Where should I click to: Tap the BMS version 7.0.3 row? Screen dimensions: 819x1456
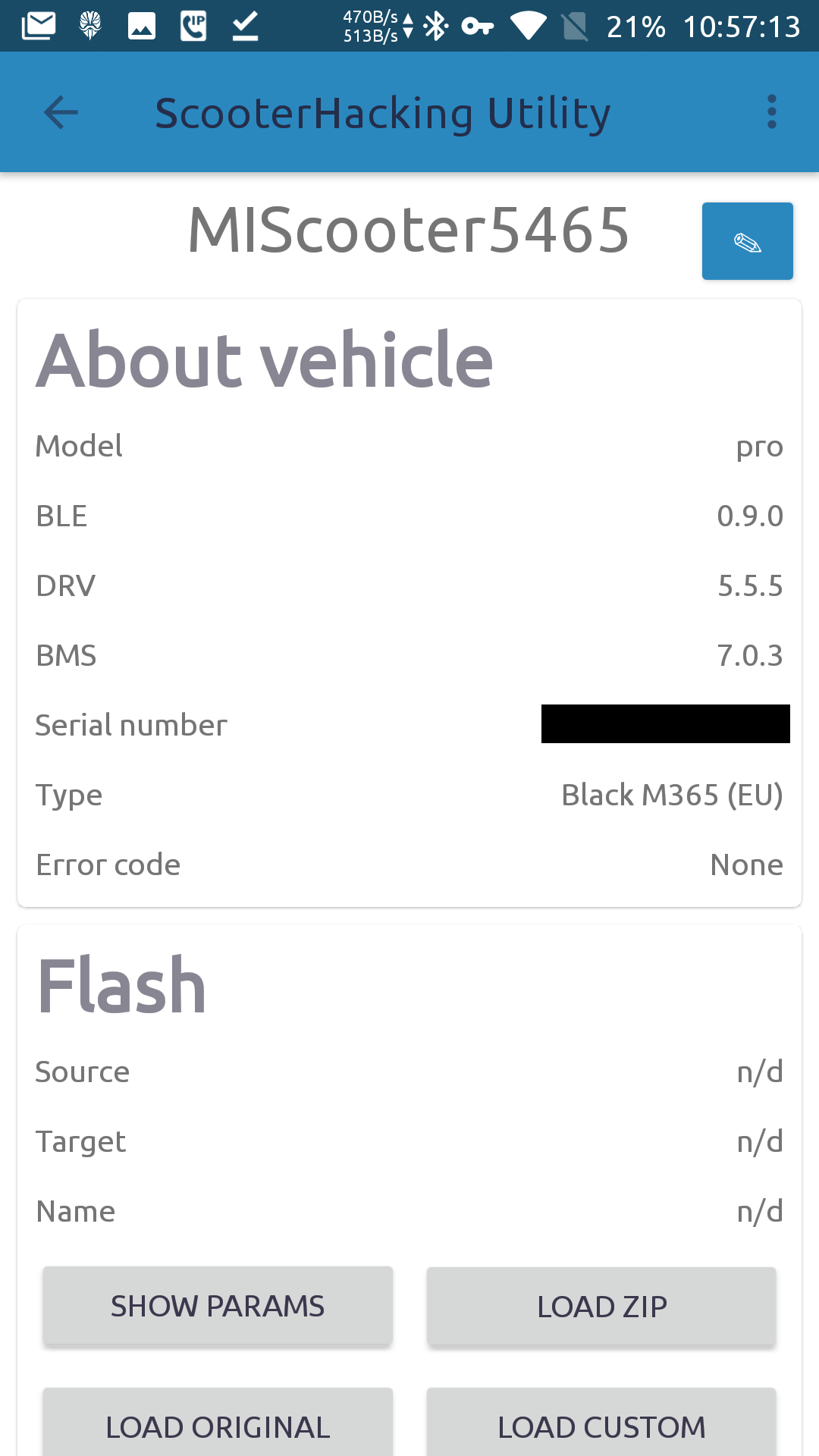point(409,656)
